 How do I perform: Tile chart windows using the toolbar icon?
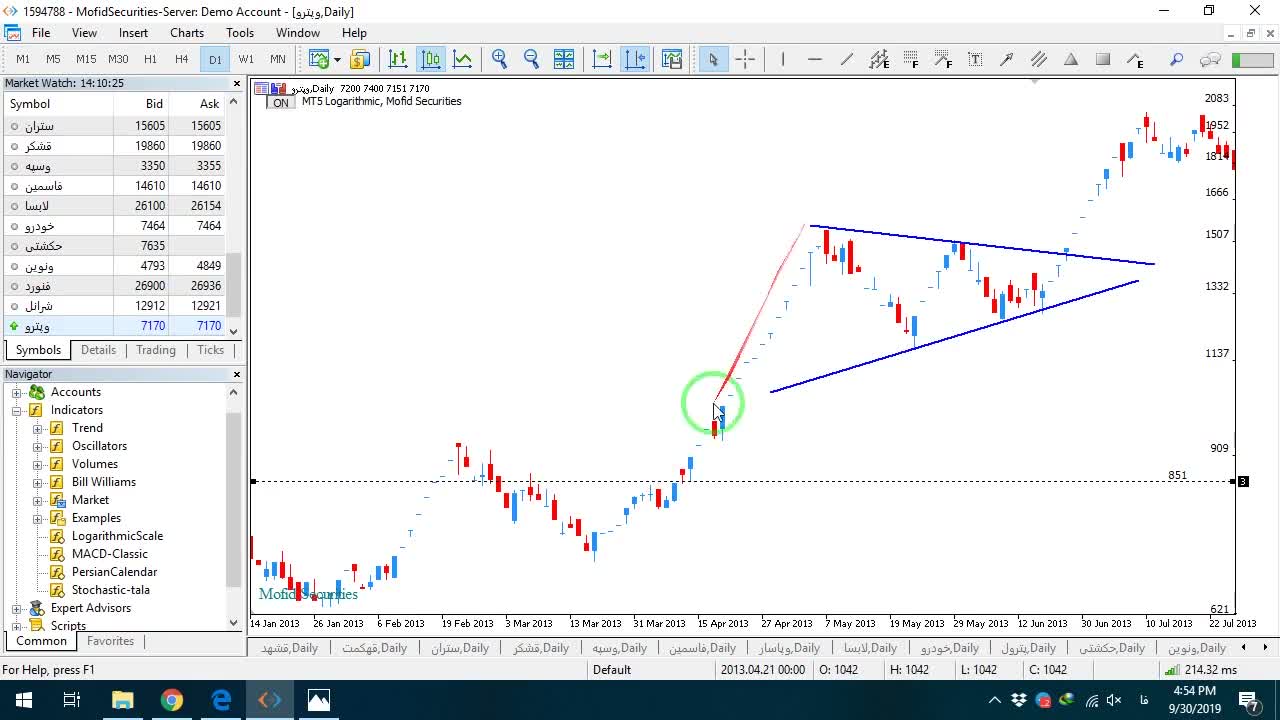(564, 59)
